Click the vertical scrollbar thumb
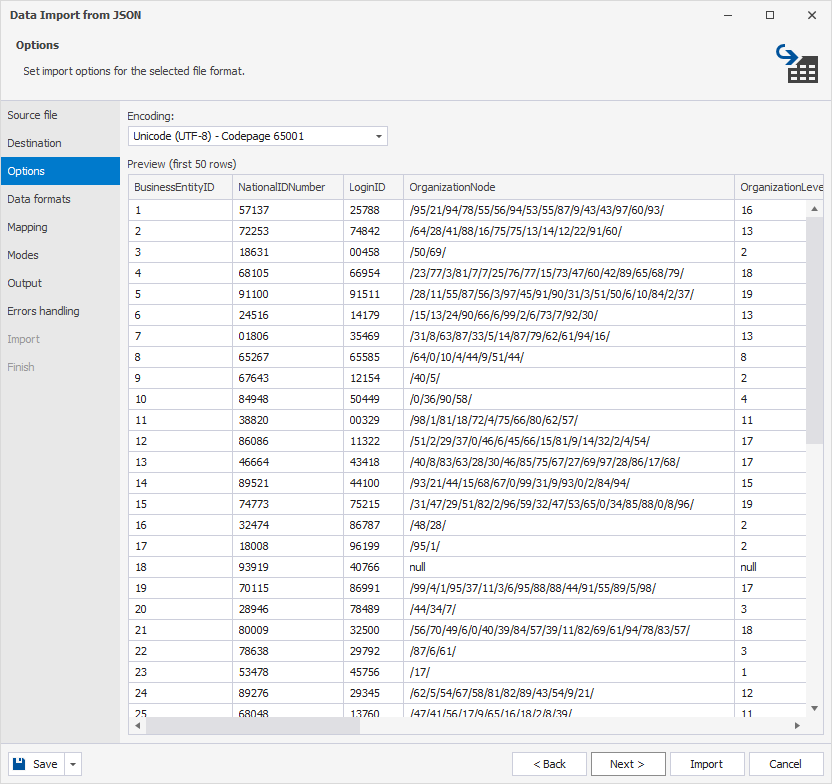 pos(814,330)
